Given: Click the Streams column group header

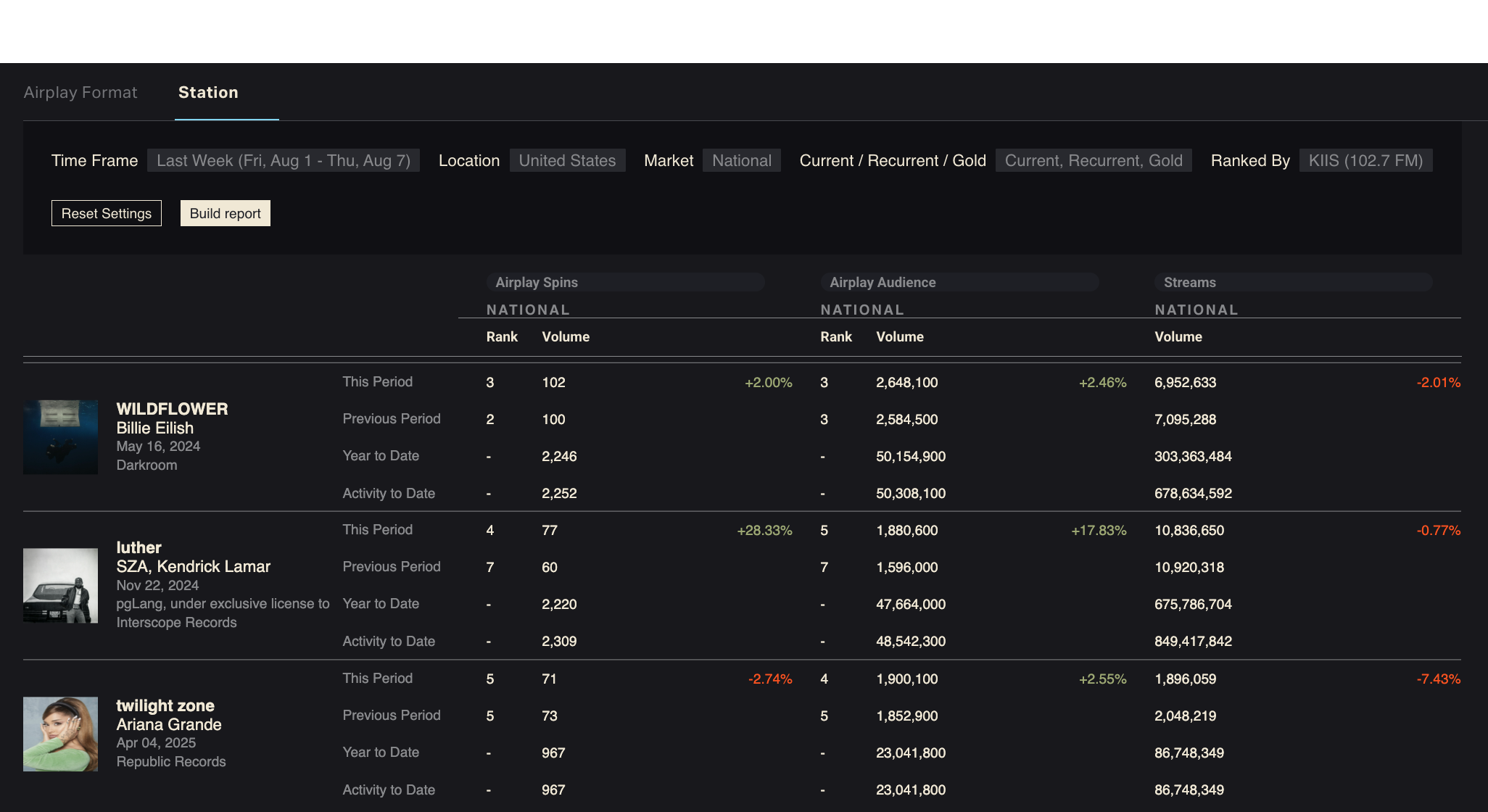Looking at the screenshot, I should coord(1189,282).
